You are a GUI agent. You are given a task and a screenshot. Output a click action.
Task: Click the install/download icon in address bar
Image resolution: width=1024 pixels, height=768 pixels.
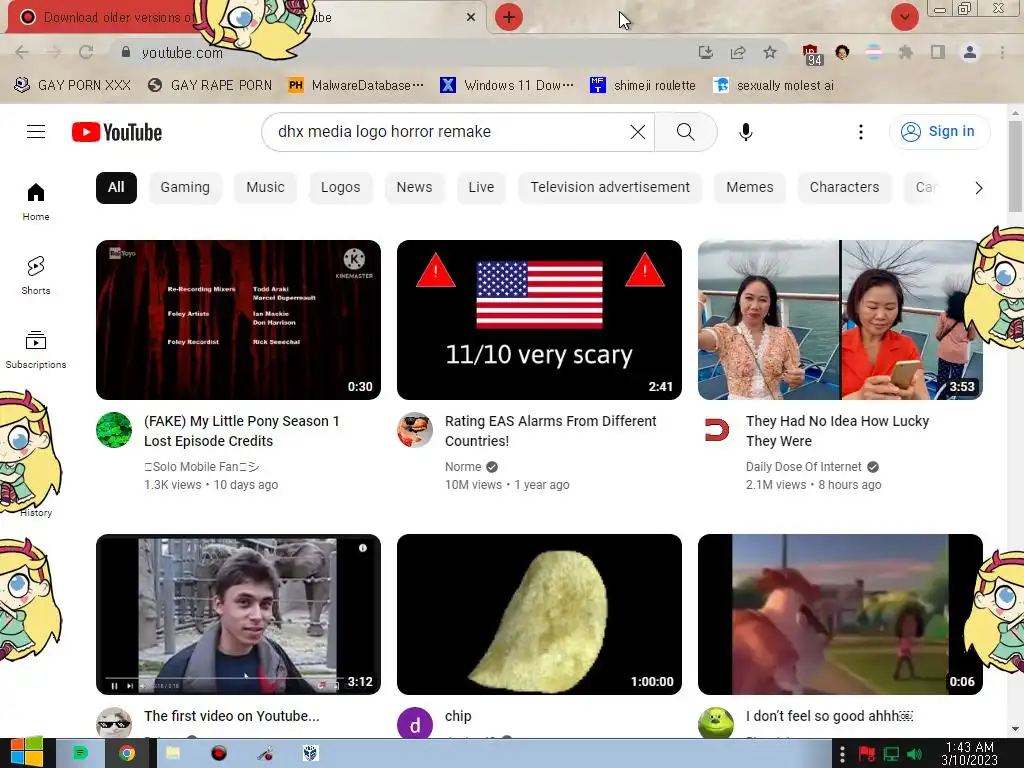(705, 52)
